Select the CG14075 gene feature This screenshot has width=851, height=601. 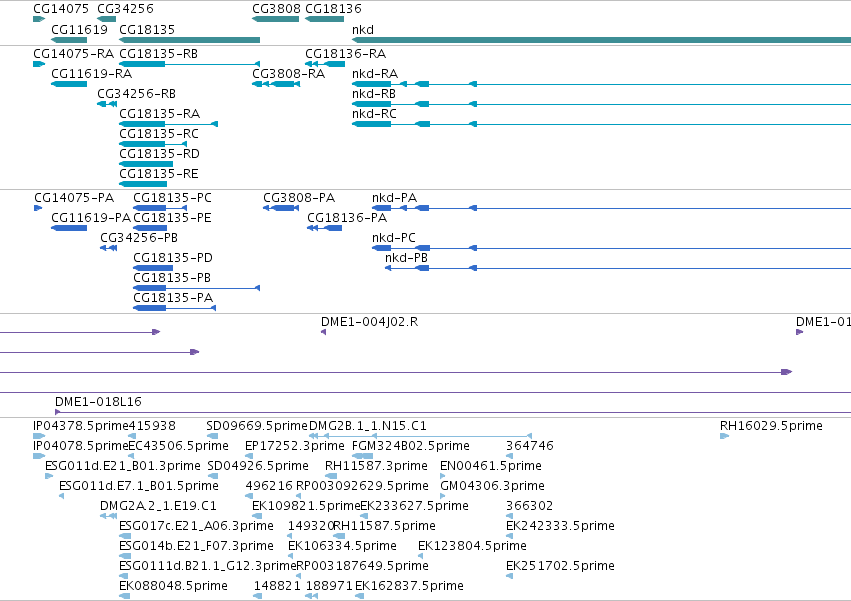(x=39, y=19)
